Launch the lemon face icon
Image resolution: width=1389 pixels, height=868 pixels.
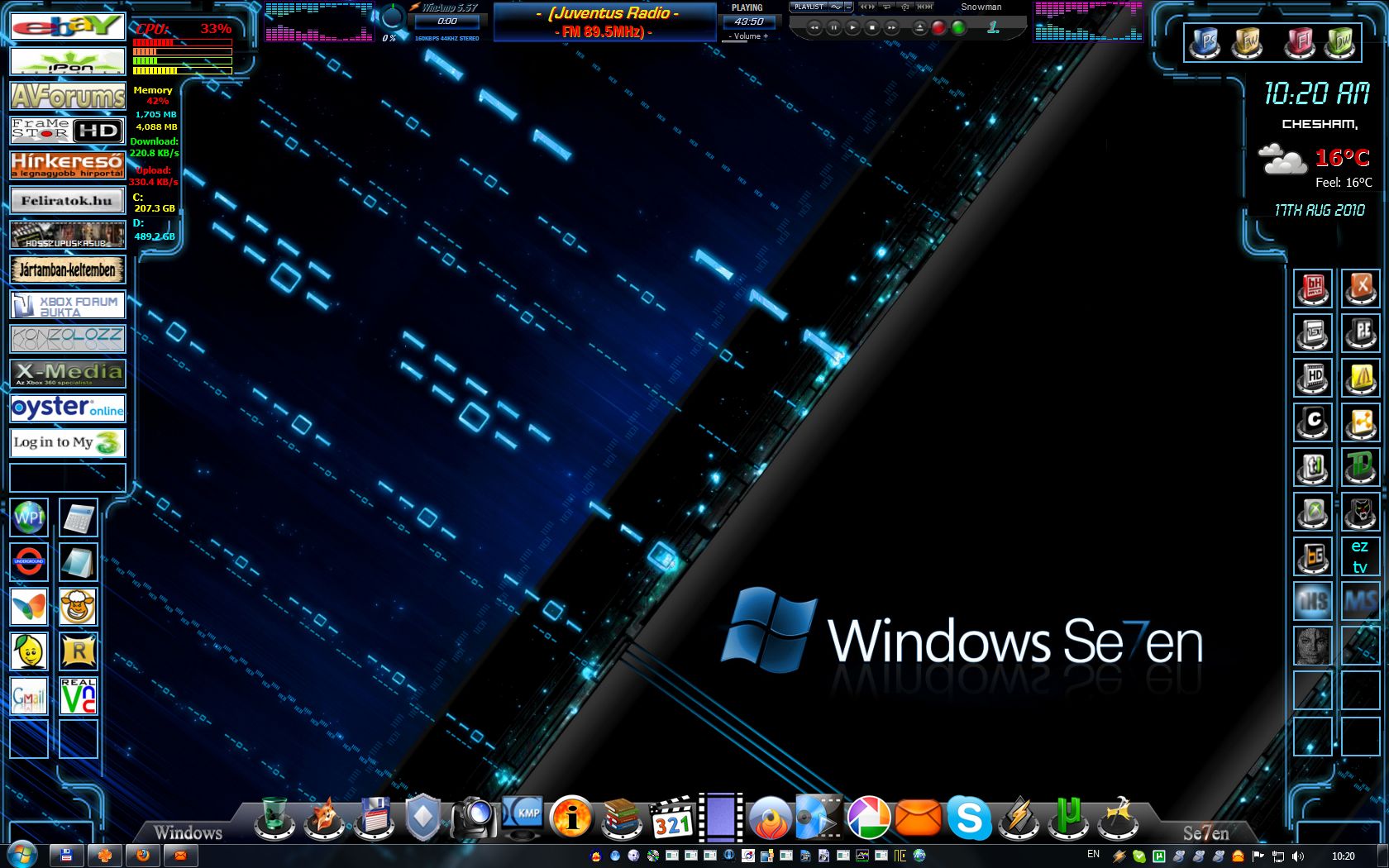(29, 651)
